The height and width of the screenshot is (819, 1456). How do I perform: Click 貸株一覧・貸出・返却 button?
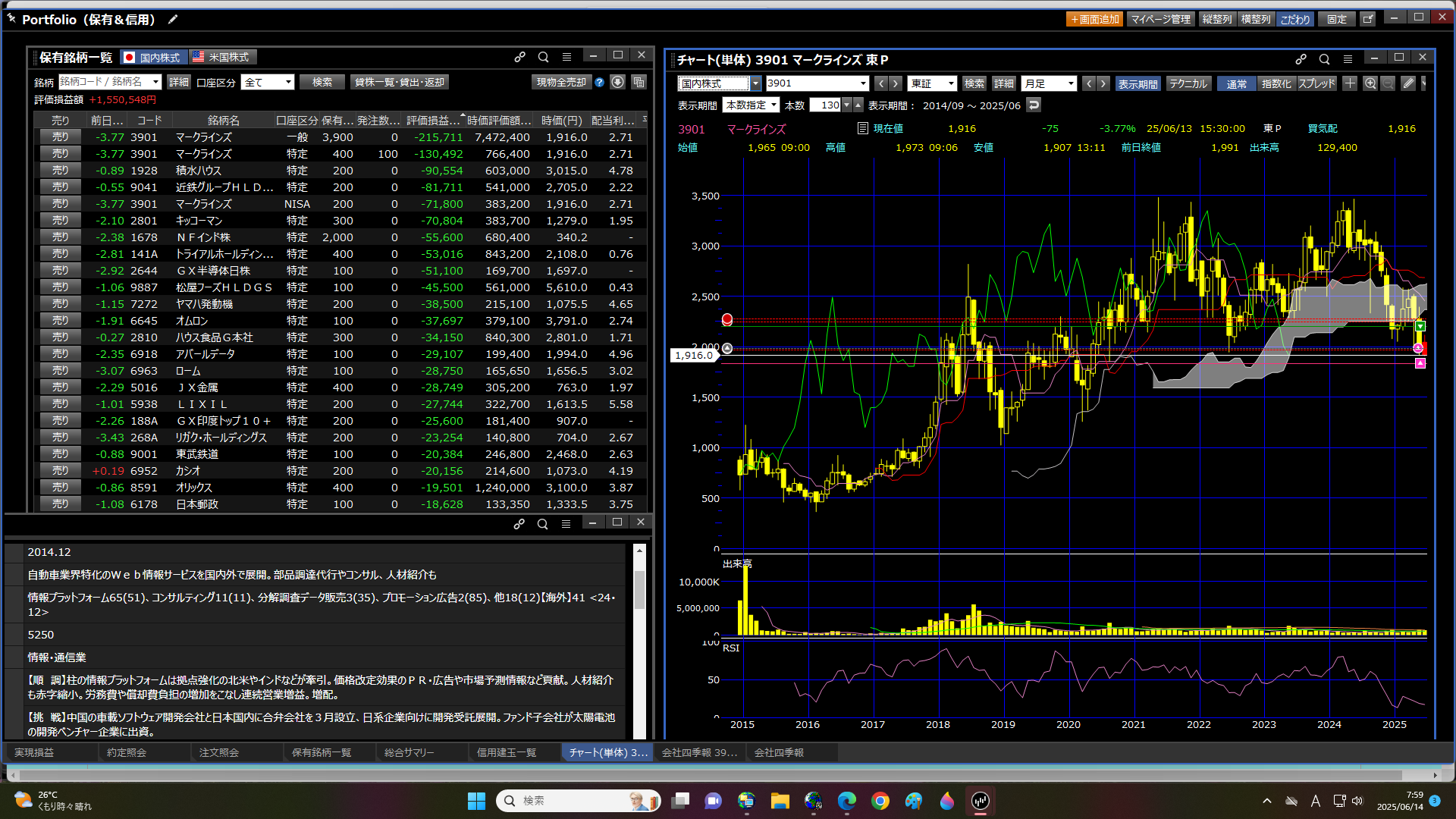(399, 82)
